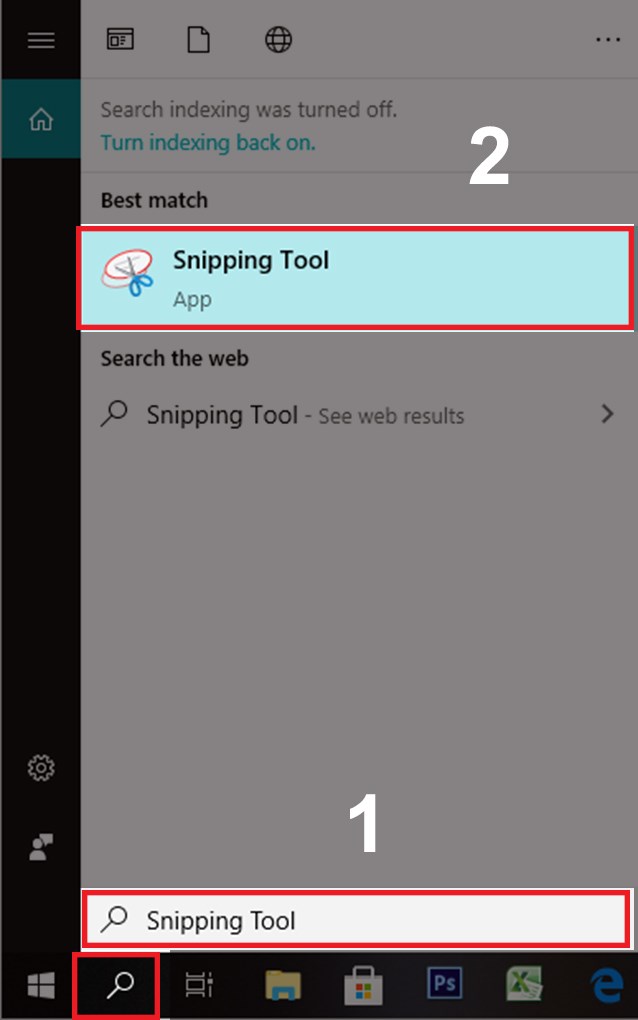Select the Documents search filter
The width and height of the screenshot is (638, 1020).
click(198, 39)
